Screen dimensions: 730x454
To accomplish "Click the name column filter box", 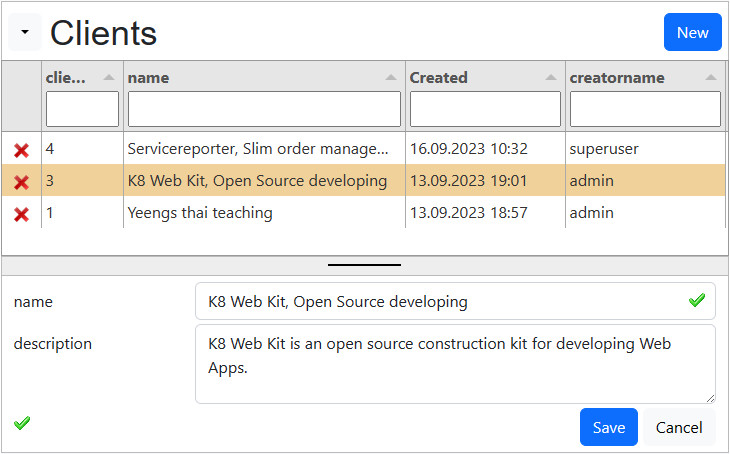I will pos(264,109).
